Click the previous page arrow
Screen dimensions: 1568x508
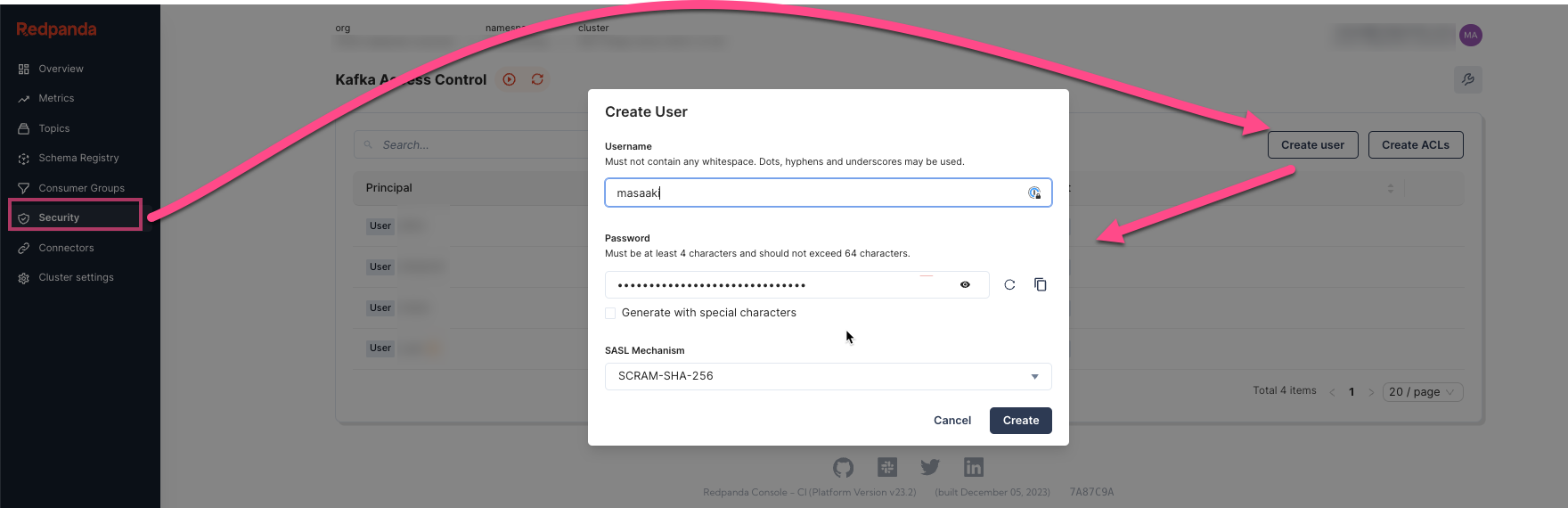tap(1332, 392)
